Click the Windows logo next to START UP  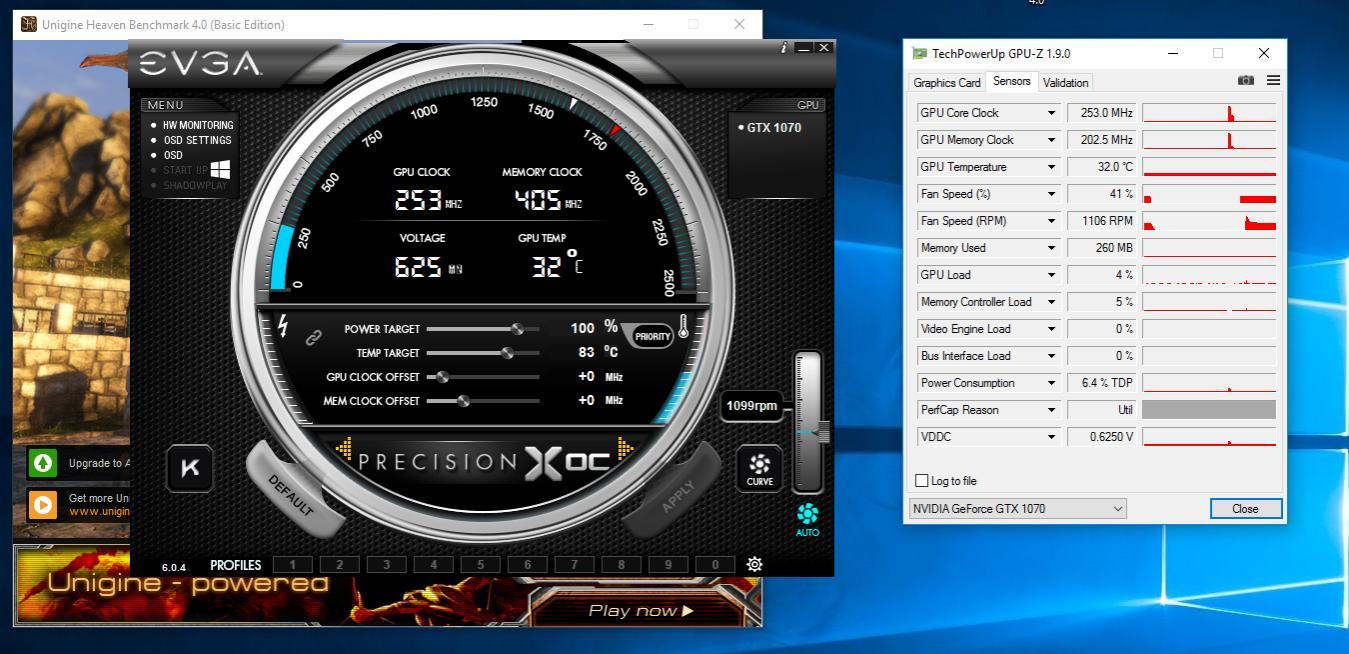click(x=220, y=169)
